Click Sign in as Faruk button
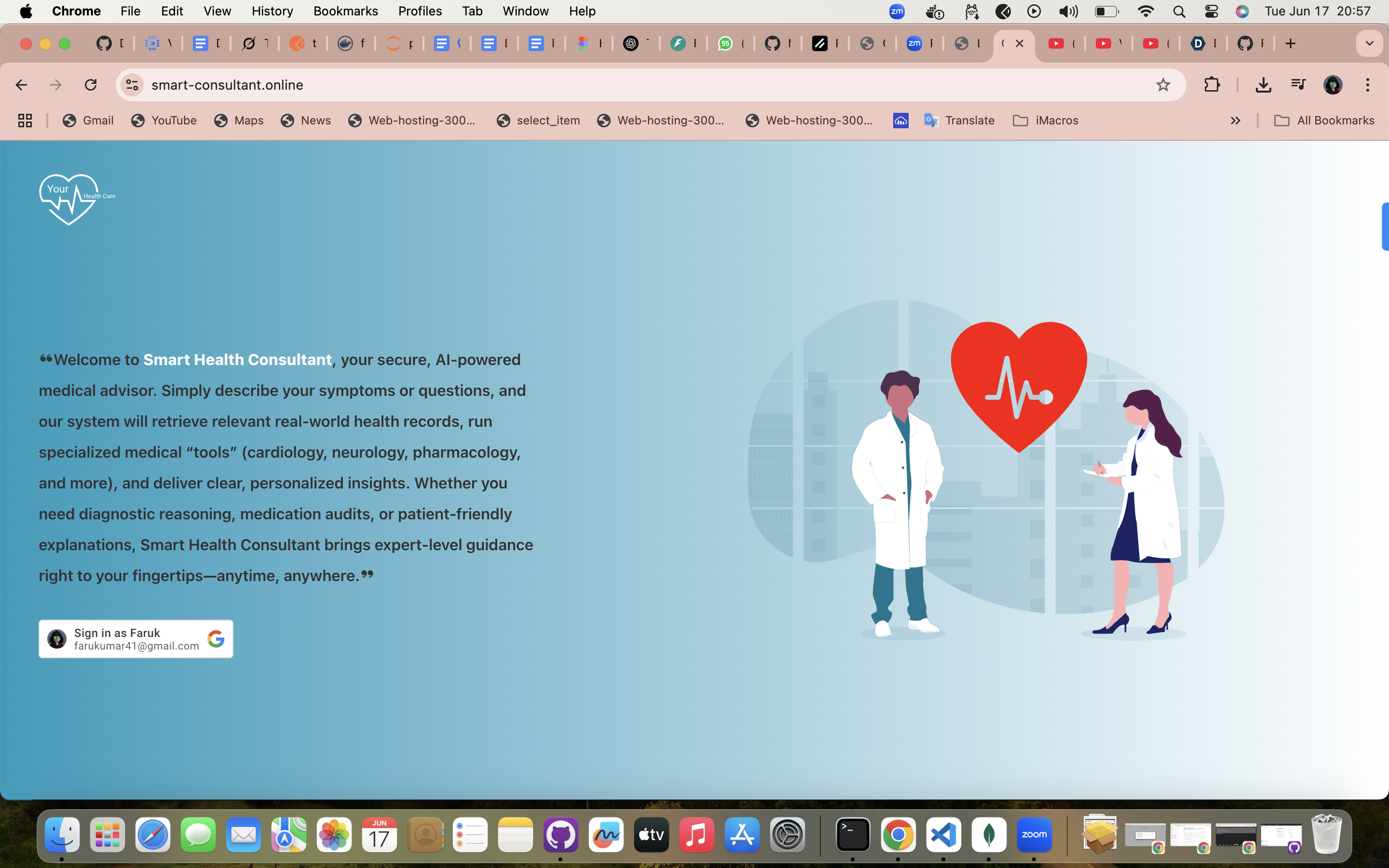Screen dimensions: 1389x868 [x=136, y=639]
